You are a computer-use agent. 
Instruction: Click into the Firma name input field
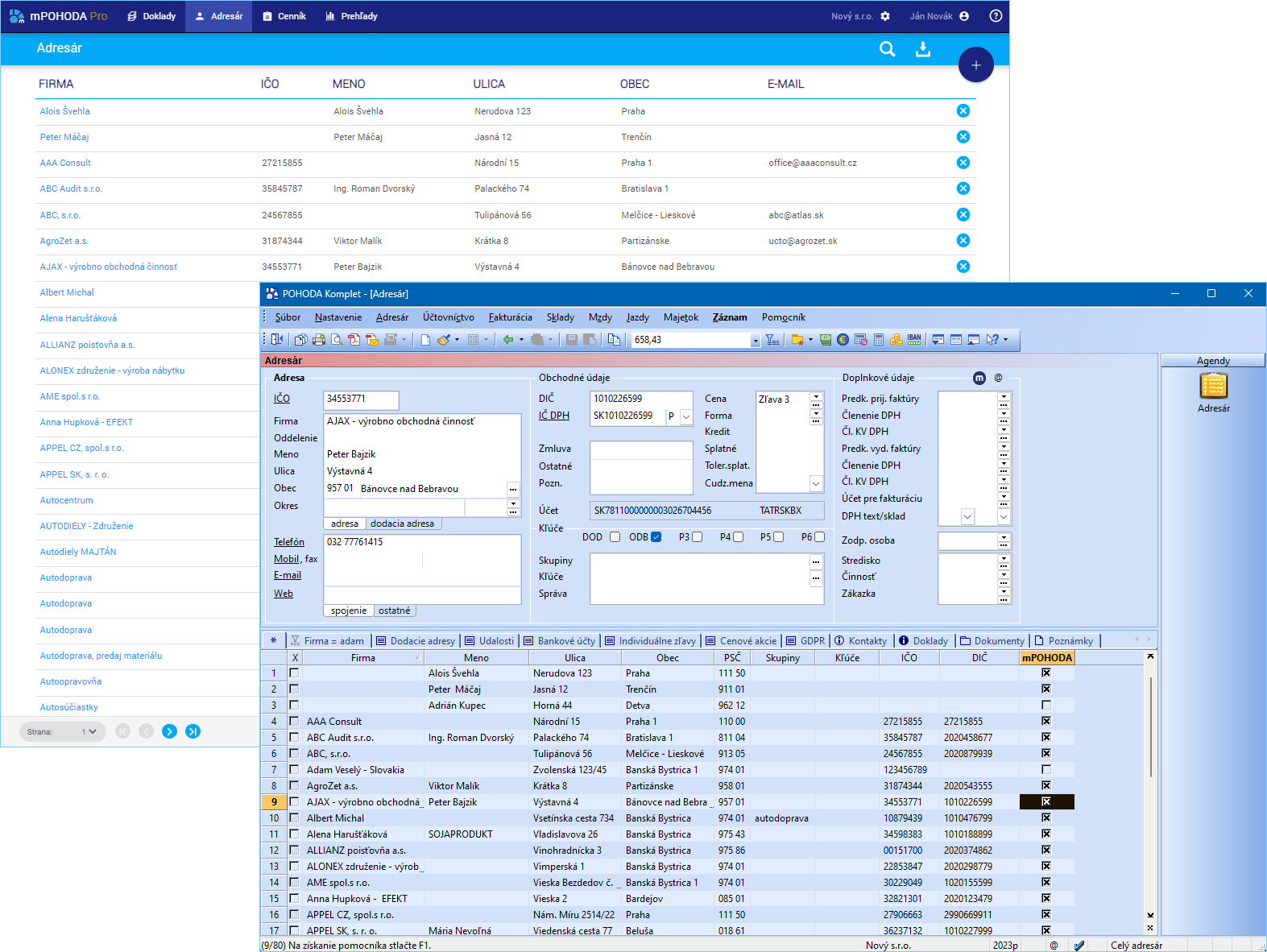point(422,421)
